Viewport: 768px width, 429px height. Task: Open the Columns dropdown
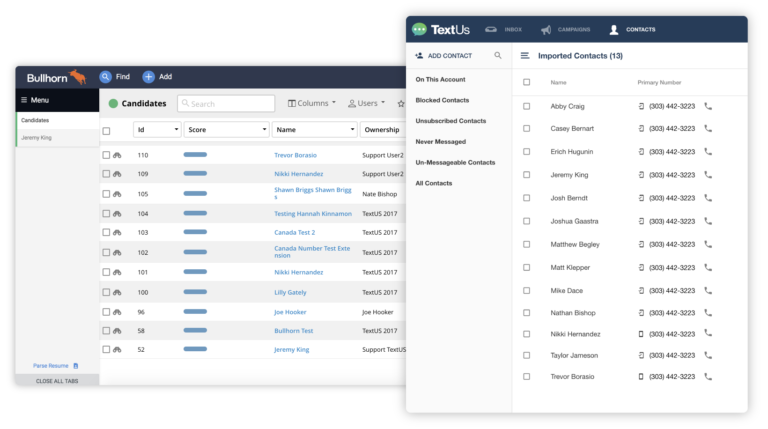click(x=312, y=103)
